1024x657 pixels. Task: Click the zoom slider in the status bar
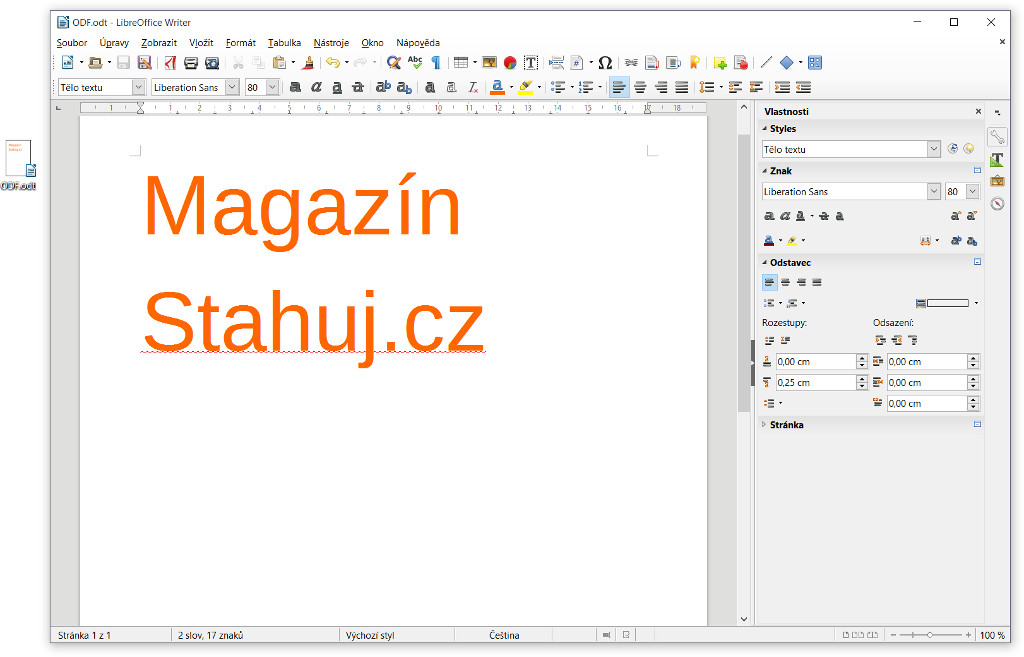[x=930, y=635]
